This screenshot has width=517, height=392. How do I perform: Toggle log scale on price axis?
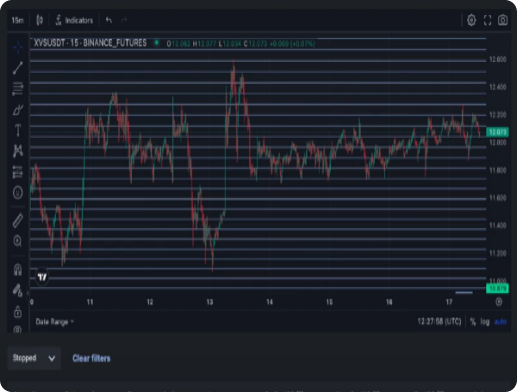coord(485,322)
